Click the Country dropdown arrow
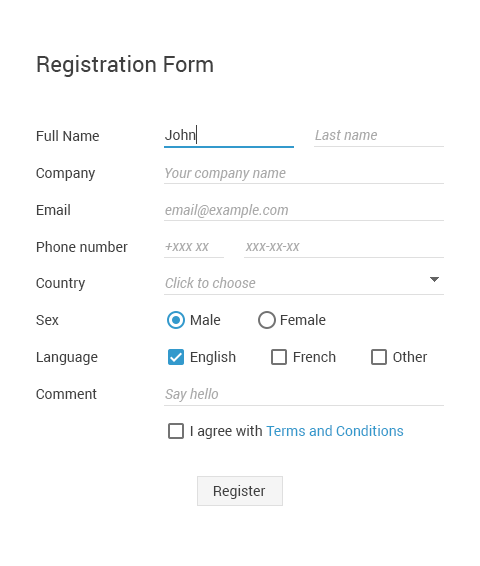 [434, 279]
